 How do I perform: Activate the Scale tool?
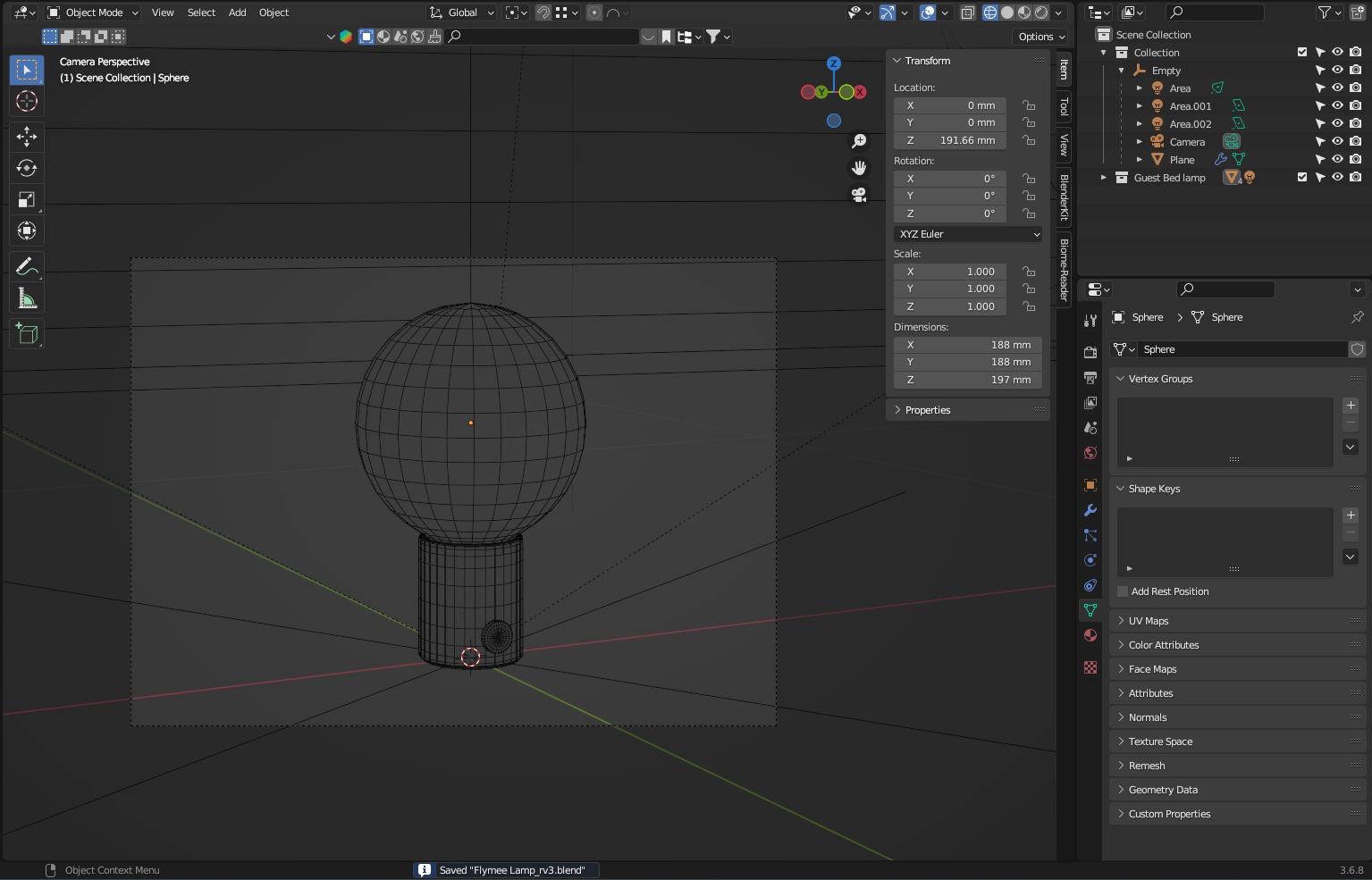point(26,199)
